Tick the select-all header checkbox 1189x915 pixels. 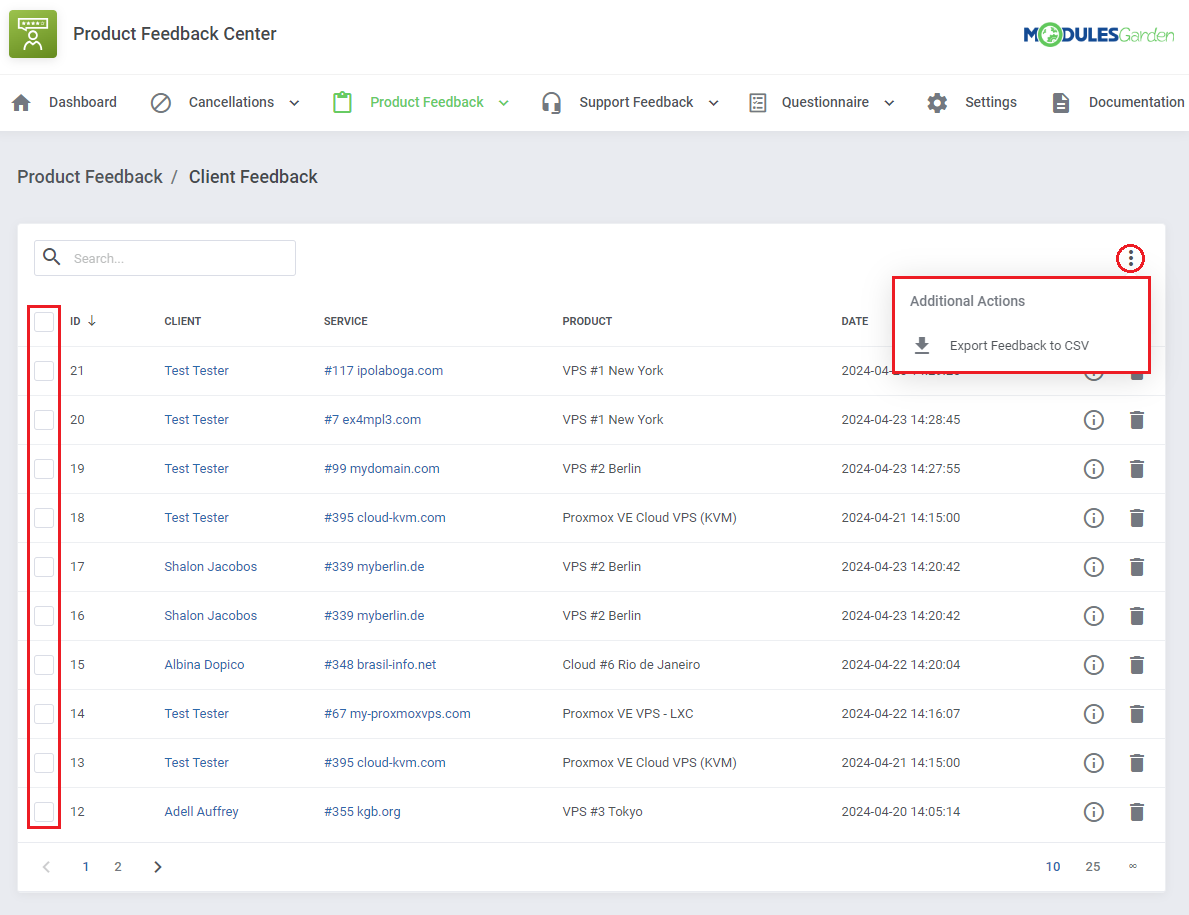[x=44, y=321]
